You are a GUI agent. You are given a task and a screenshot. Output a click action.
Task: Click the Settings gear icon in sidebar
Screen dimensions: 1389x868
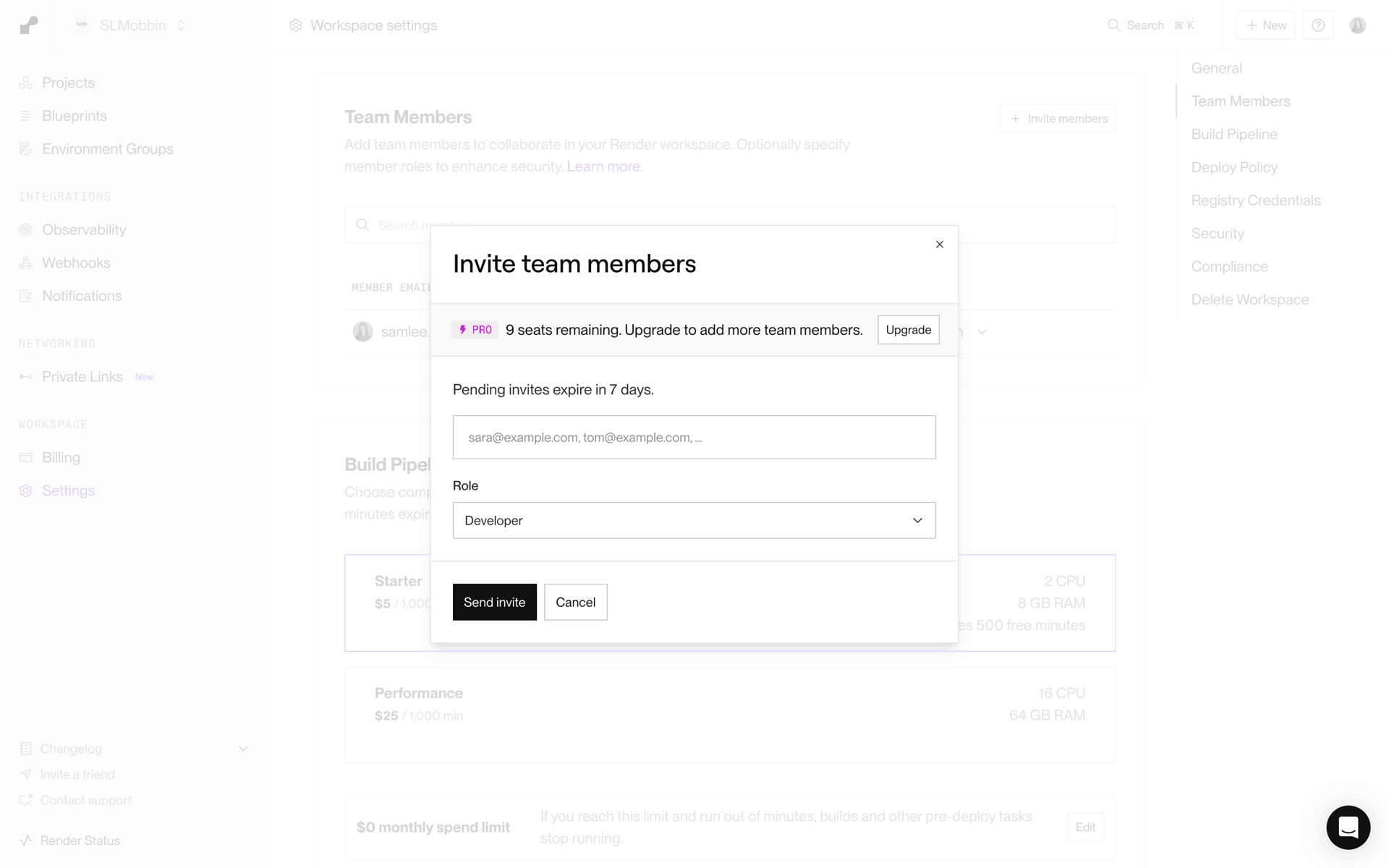(26, 490)
